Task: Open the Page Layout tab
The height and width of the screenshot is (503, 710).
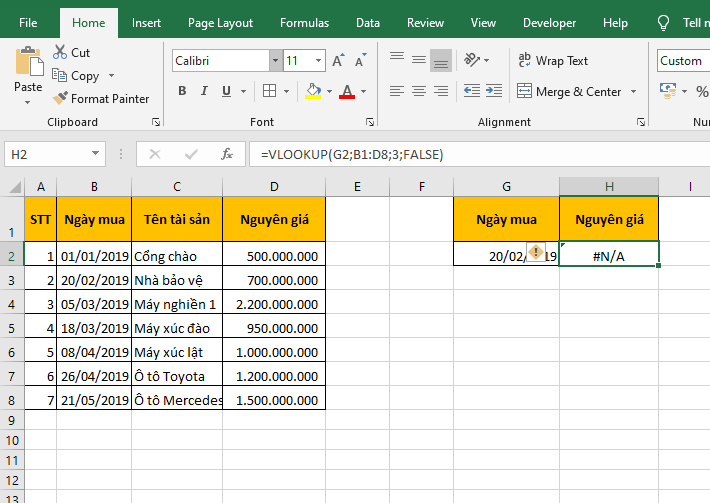Action: coord(220,23)
